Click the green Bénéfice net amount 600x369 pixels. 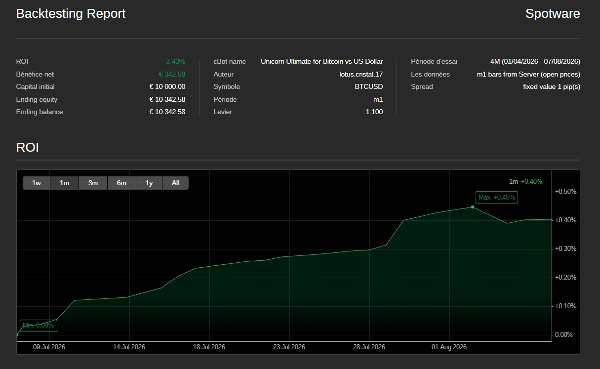[x=172, y=74]
